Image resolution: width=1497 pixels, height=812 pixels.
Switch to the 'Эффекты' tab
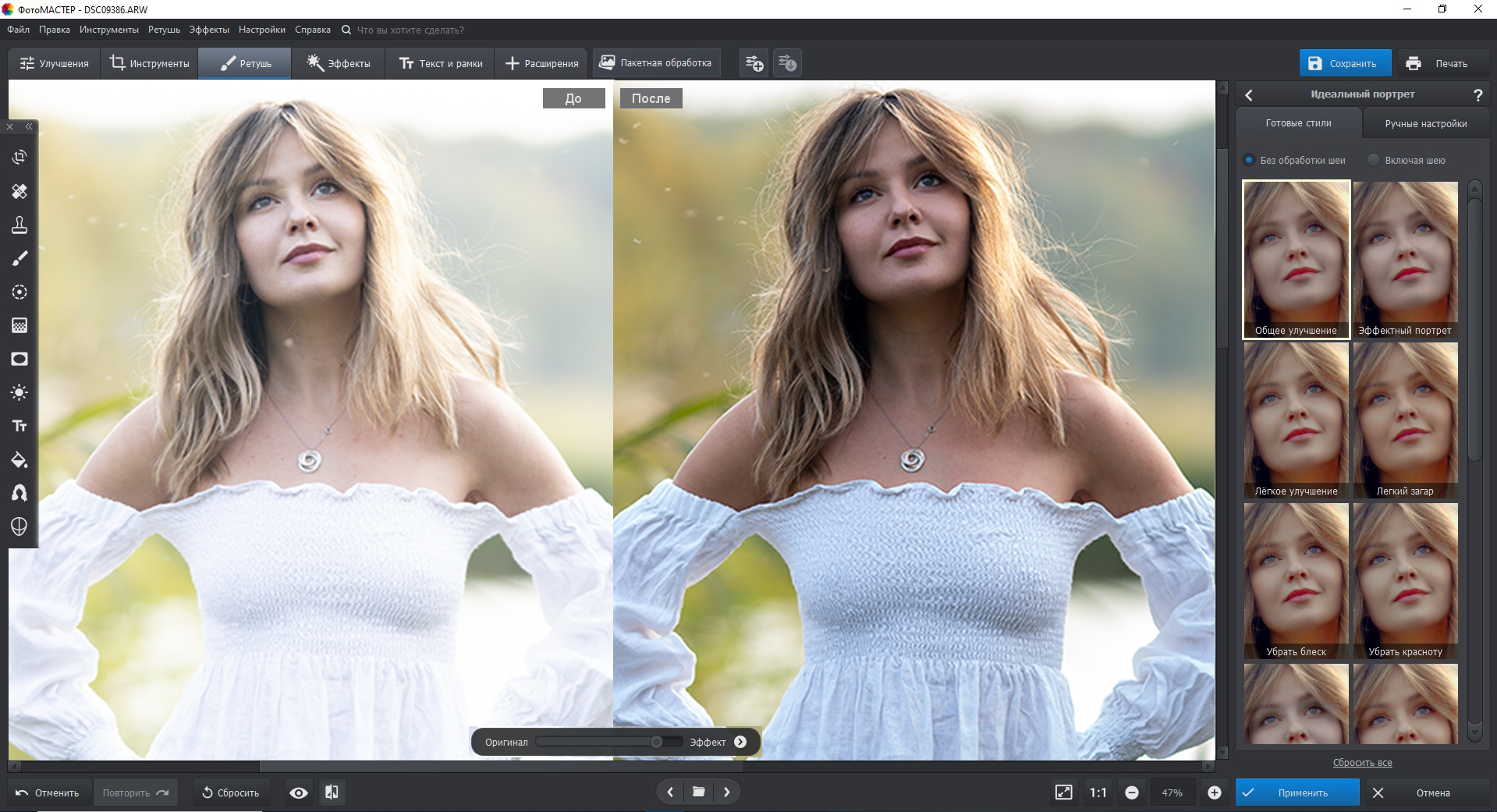338,63
